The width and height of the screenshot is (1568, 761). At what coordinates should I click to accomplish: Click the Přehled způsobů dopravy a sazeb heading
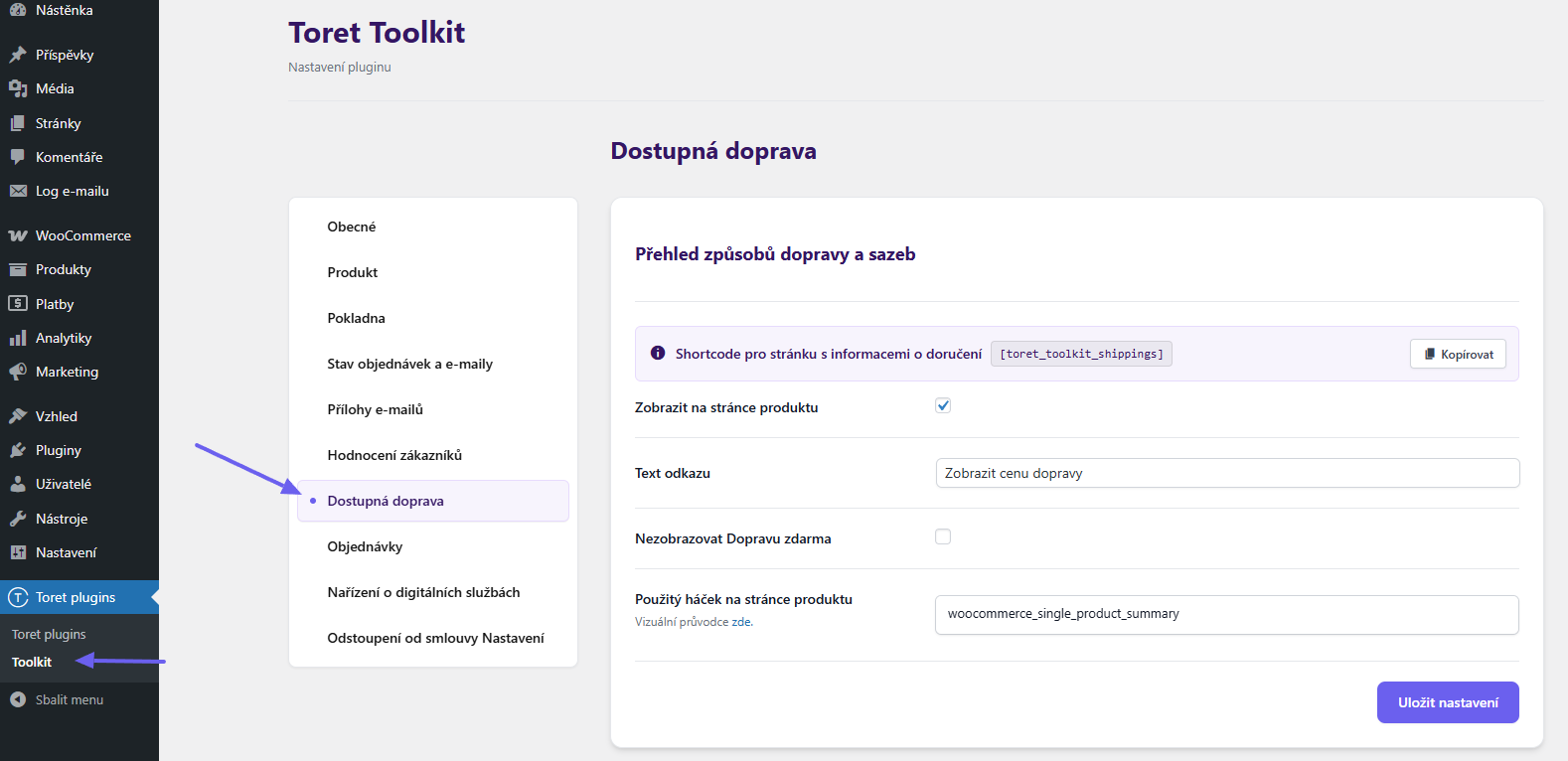coord(775,254)
